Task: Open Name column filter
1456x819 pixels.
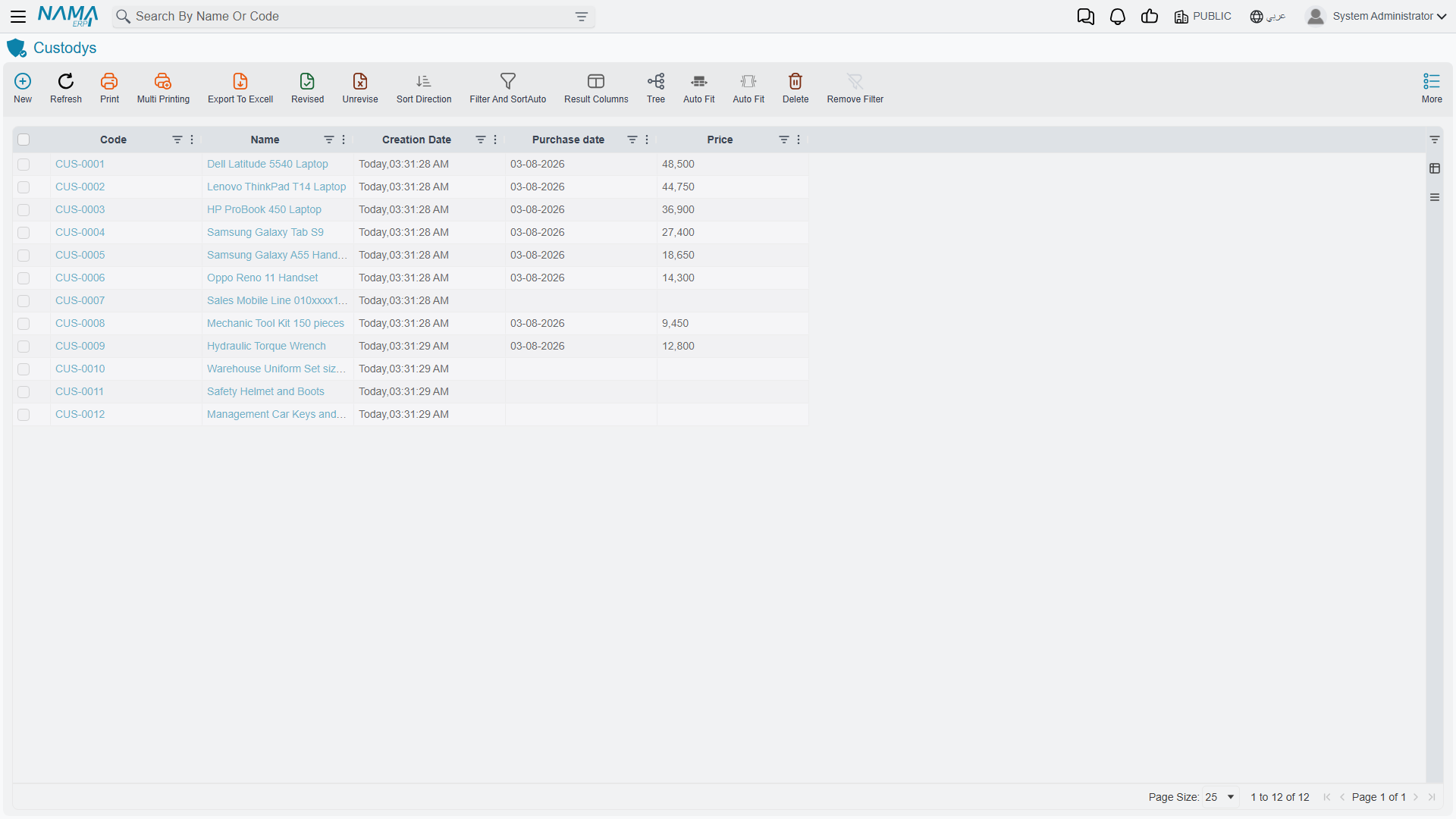Action: (x=328, y=140)
